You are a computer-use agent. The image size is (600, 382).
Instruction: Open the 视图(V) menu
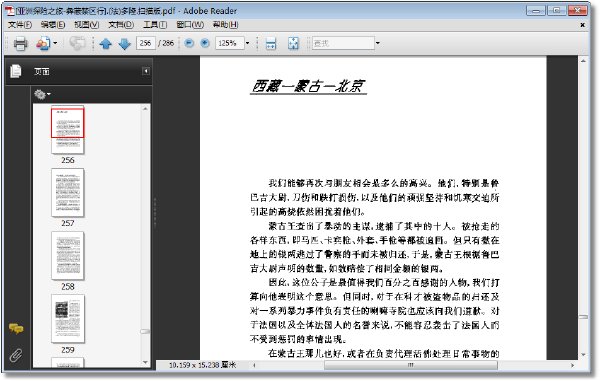pyautogui.click(x=86, y=25)
